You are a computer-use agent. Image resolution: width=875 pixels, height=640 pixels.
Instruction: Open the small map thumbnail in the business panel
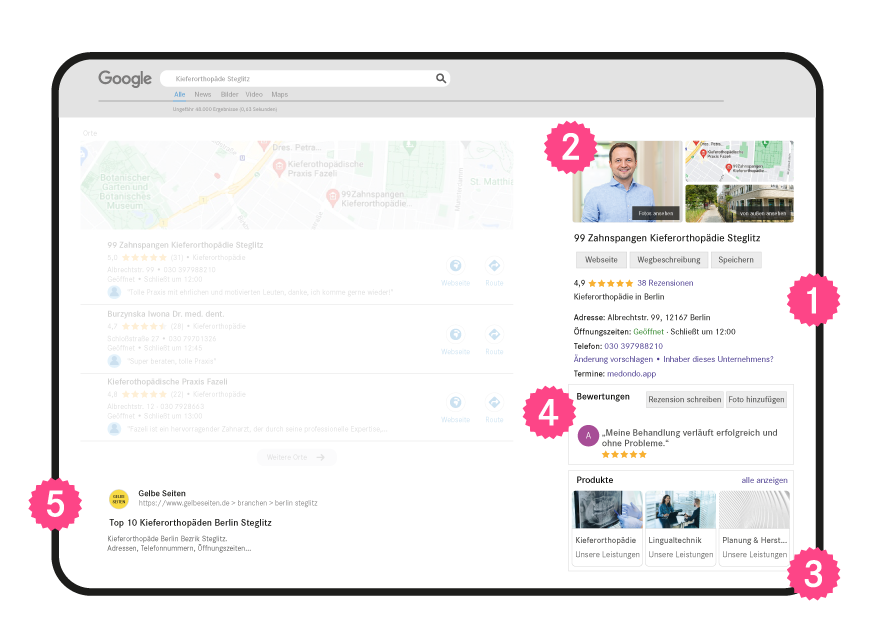click(x=739, y=161)
